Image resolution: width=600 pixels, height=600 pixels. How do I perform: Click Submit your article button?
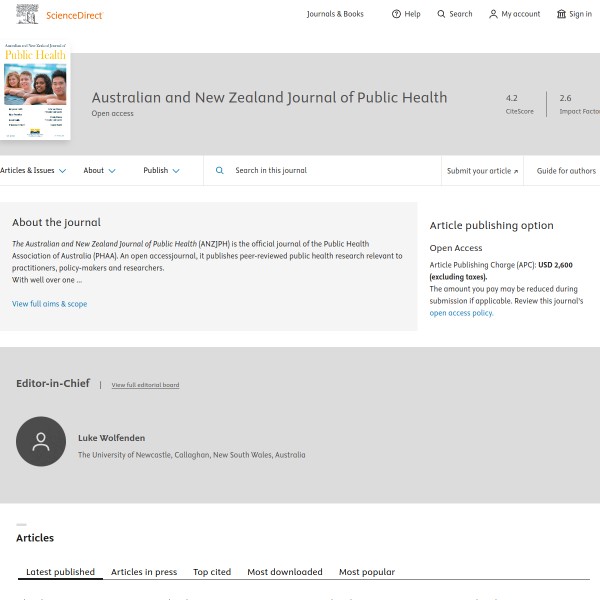(x=483, y=171)
